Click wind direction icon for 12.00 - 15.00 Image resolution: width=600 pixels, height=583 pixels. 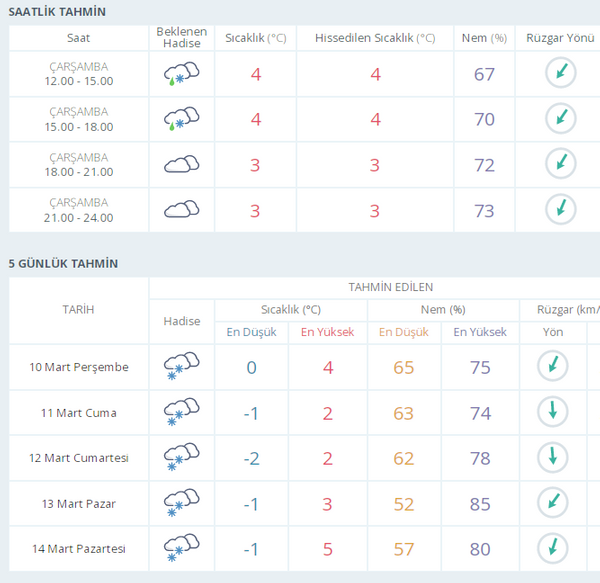point(560,74)
